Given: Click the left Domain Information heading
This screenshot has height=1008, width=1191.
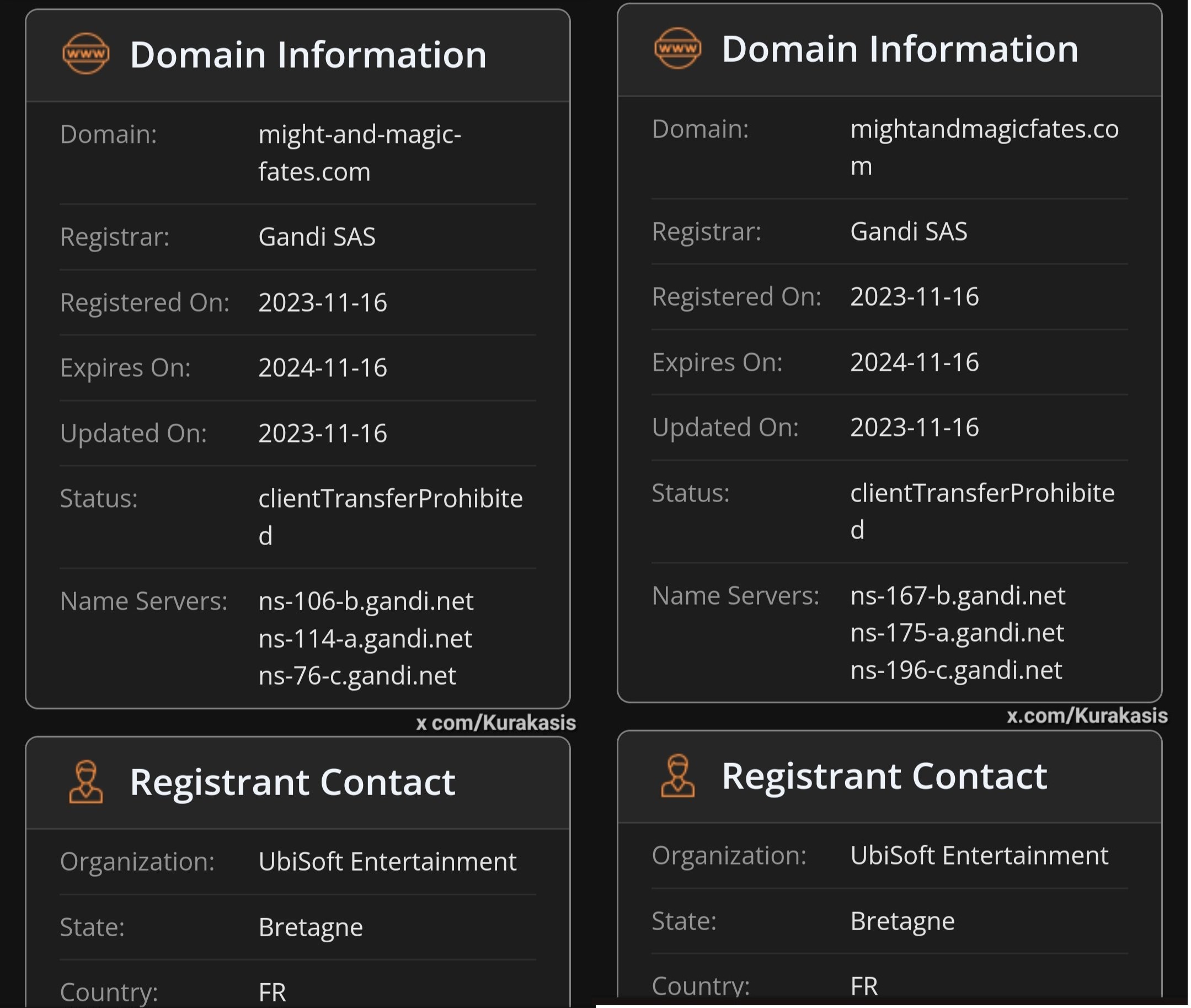Looking at the screenshot, I should pos(308,55).
